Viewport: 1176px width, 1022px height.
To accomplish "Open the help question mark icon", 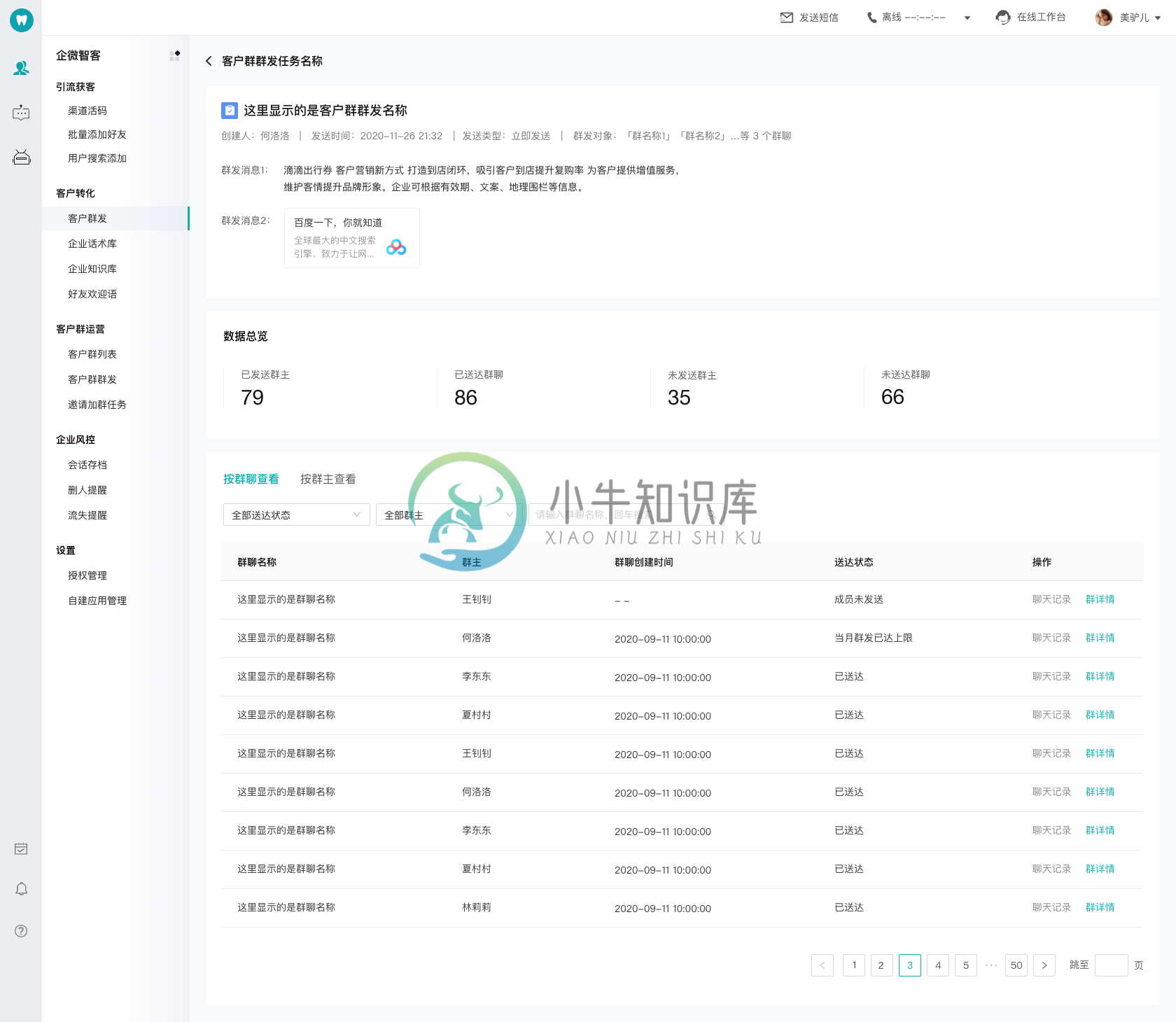I will point(21,931).
